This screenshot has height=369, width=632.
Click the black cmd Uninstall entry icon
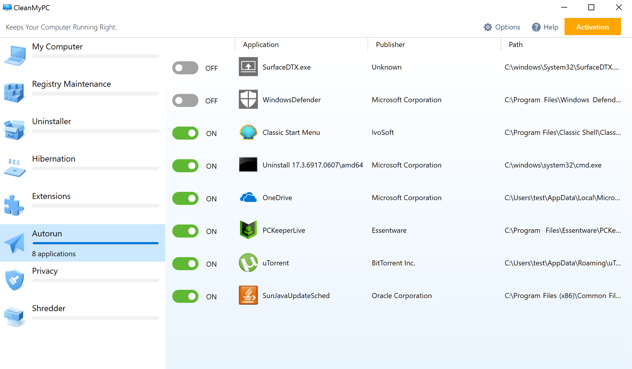(248, 165)
